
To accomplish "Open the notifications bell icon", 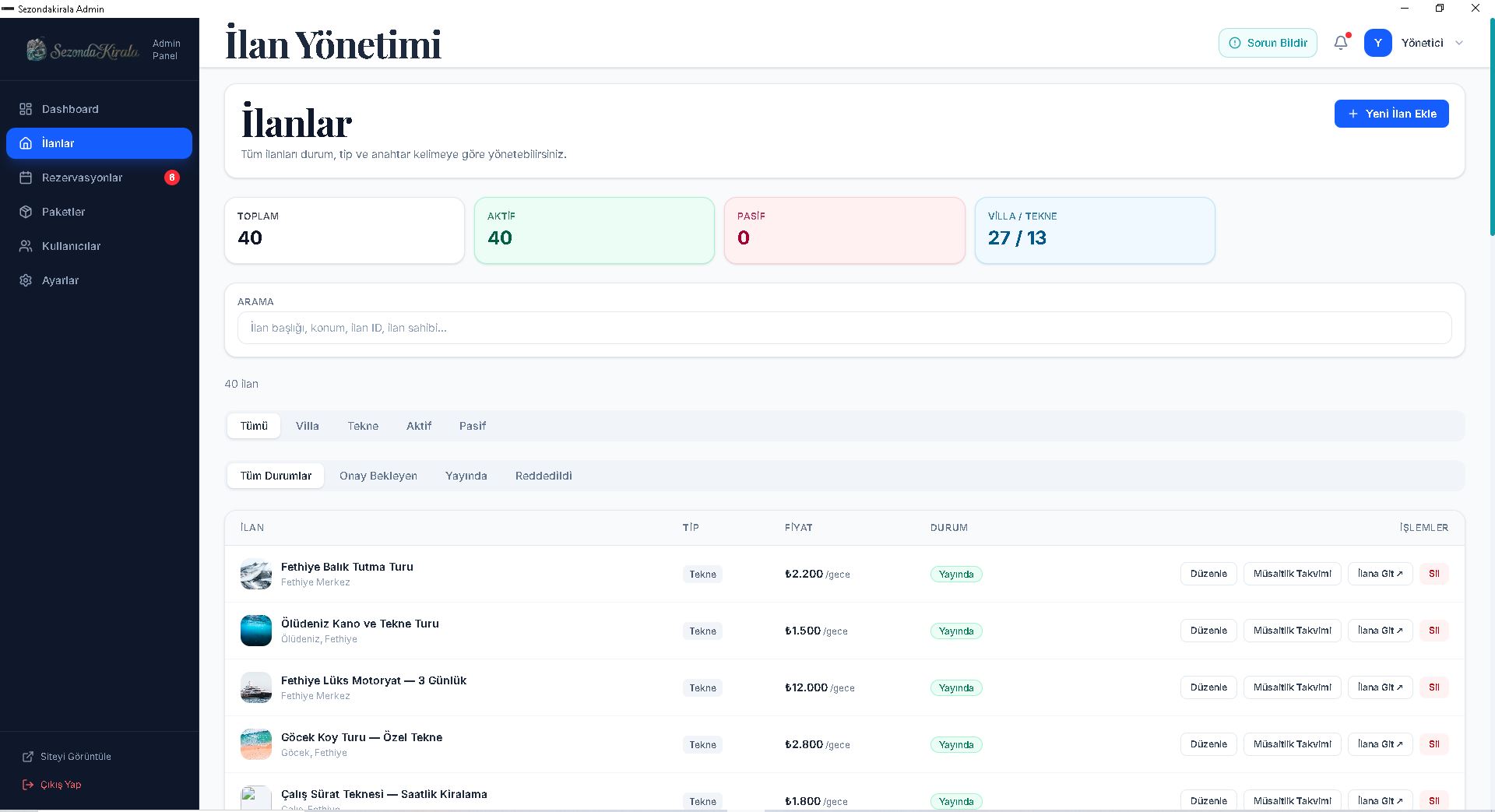I will (1341, 43).
